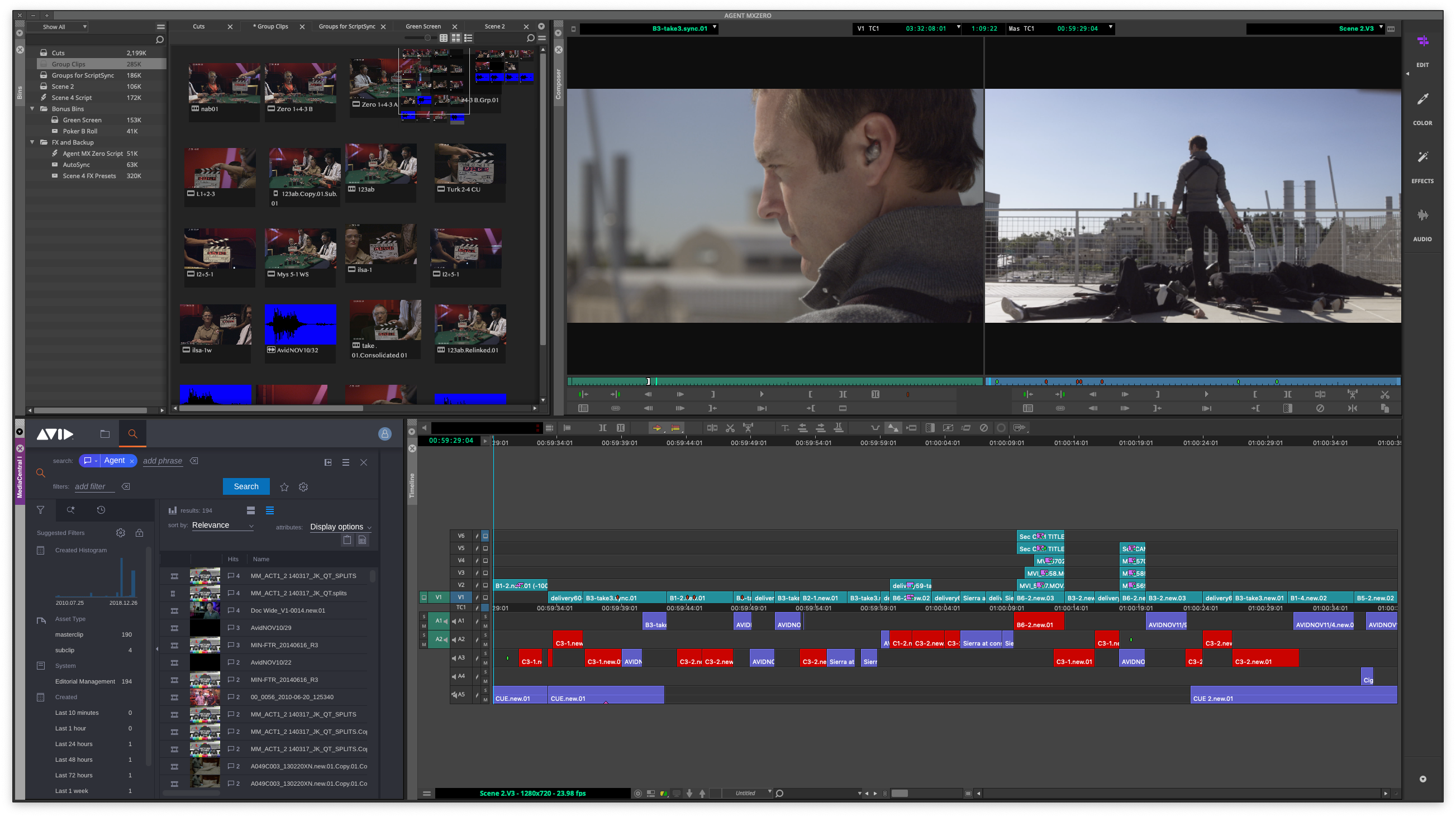The height and width of the screenshot is (817, 1456).
Task: Switch to the Green Screen bin tab
Action: coord(424,27)
